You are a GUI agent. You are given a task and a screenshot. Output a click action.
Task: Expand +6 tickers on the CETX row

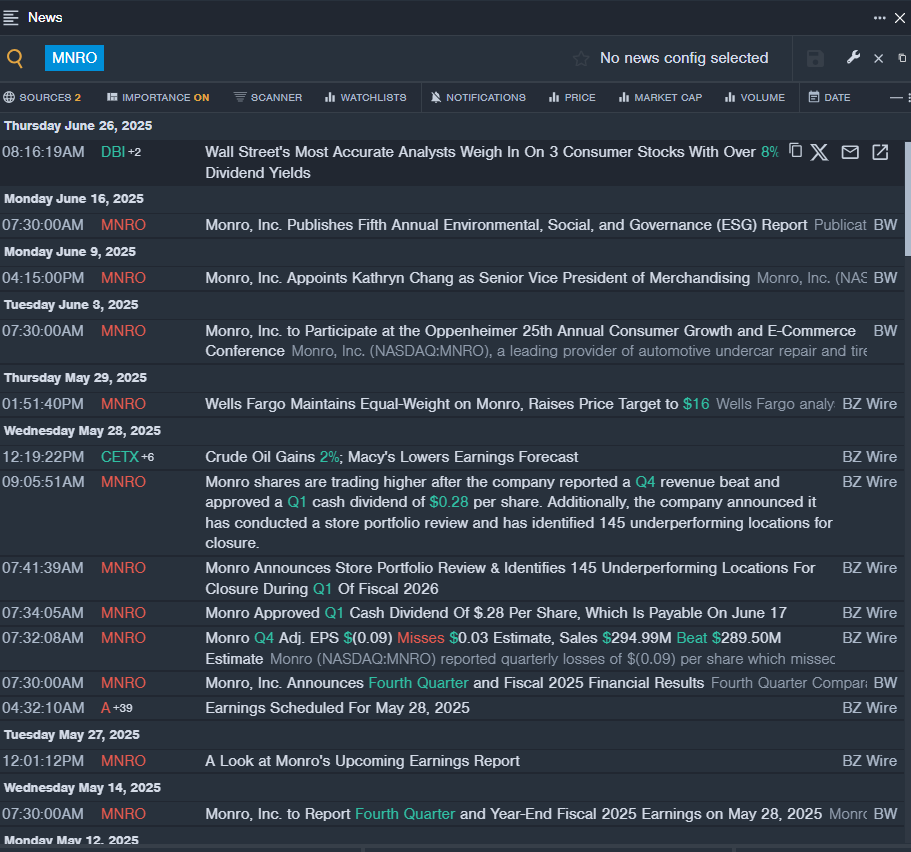click(x=148, y=457)
